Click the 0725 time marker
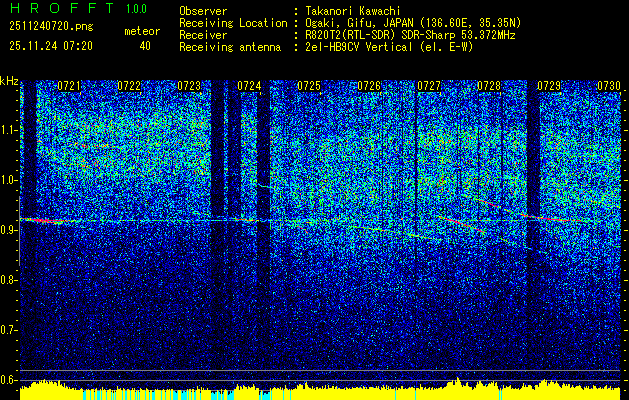Image resolution: width=629 pixels, height=400 pixels. click(x=309, y=86)
